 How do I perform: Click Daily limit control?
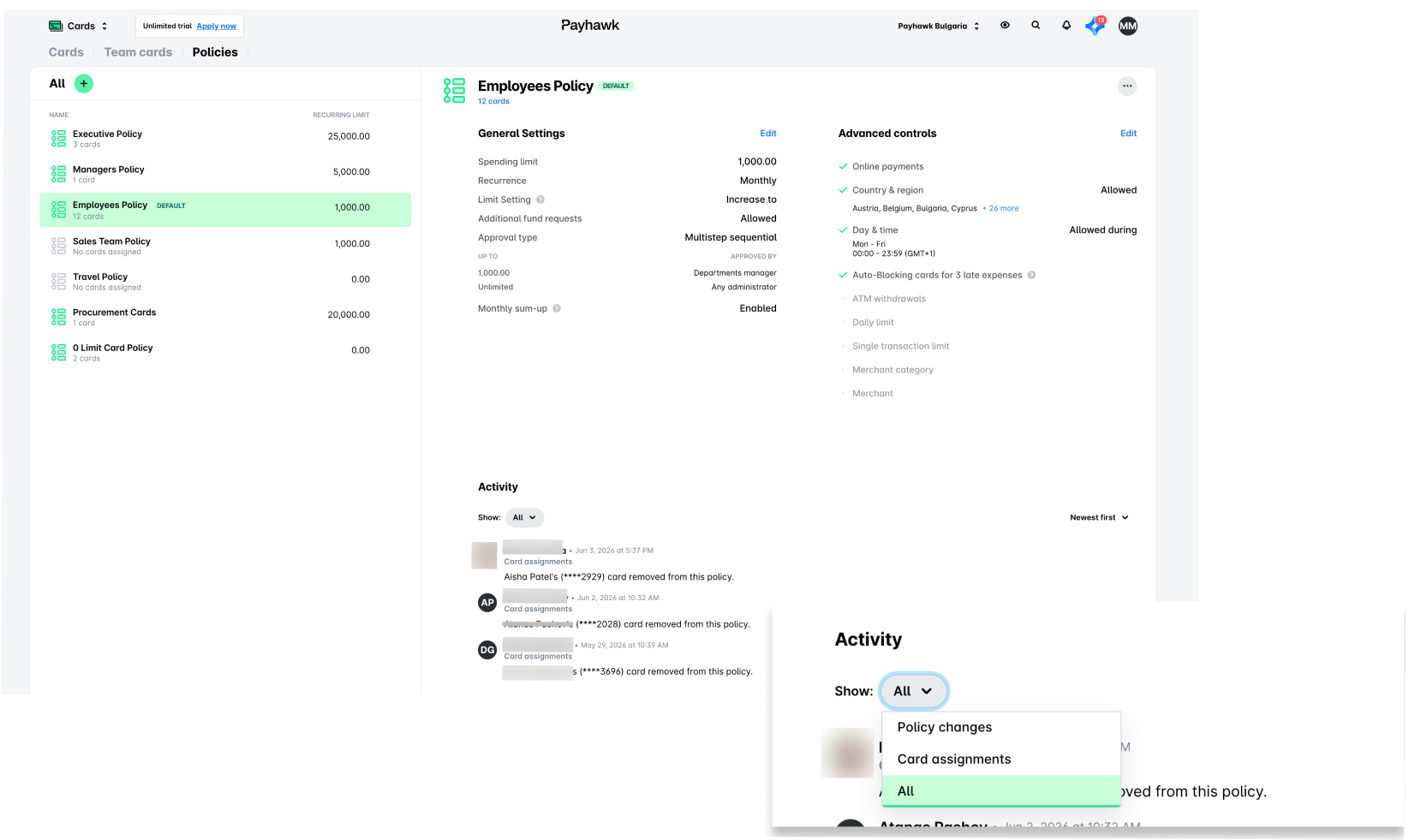873,323
